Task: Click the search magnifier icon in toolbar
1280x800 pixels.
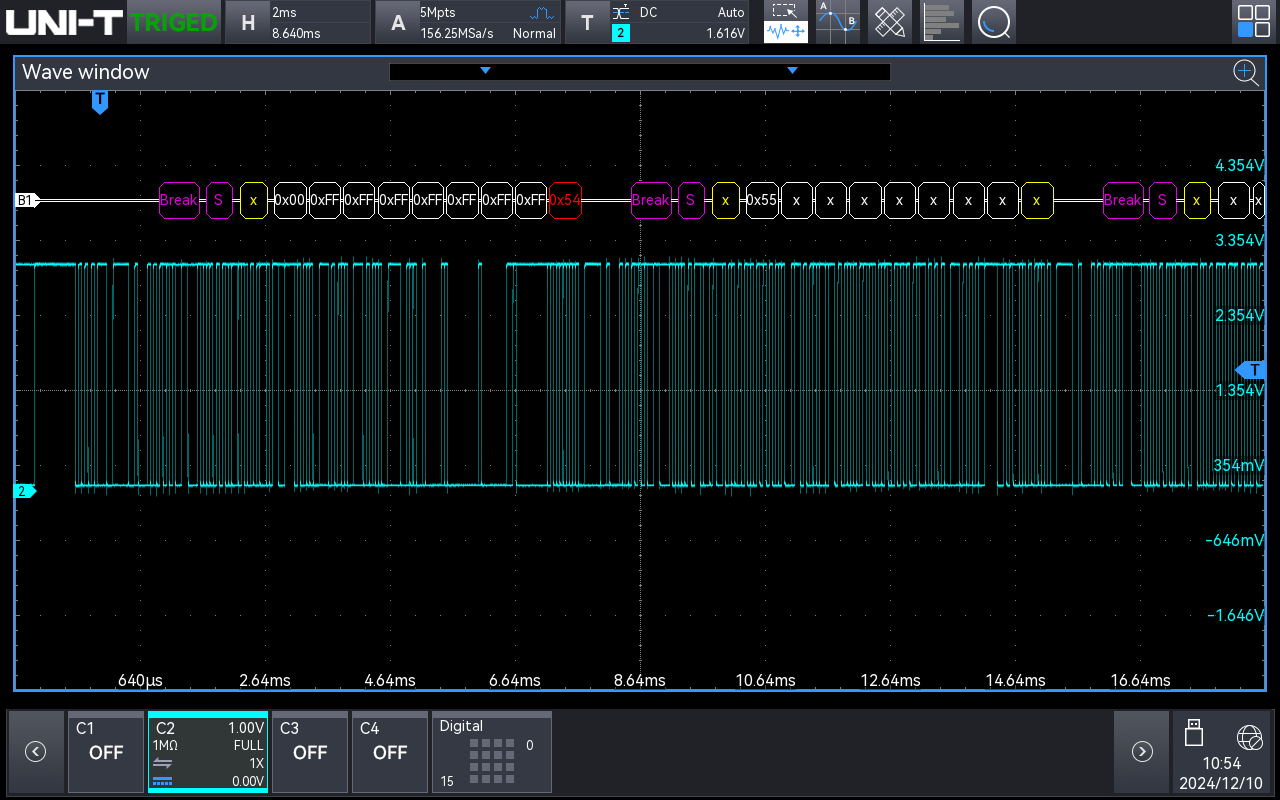Action: point(993,22)
